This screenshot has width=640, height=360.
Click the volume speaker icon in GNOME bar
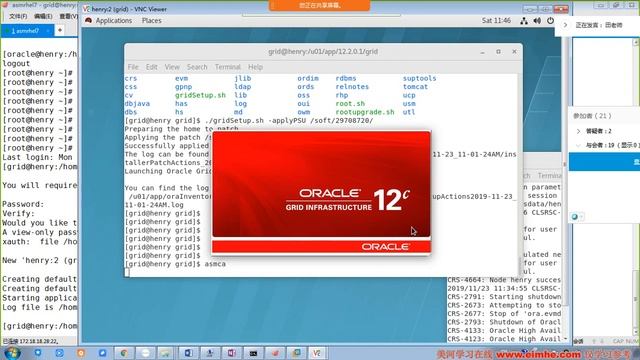[x=537, y=21]
